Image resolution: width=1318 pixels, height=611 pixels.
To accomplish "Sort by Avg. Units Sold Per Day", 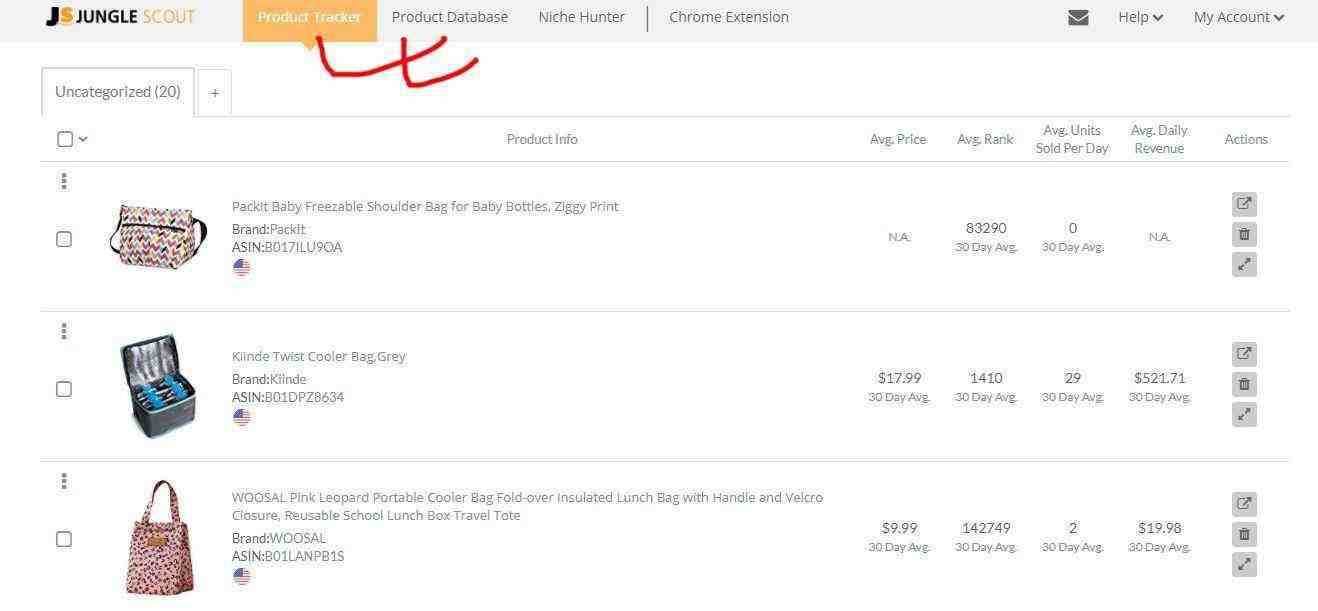I will tap(1072, 139).
